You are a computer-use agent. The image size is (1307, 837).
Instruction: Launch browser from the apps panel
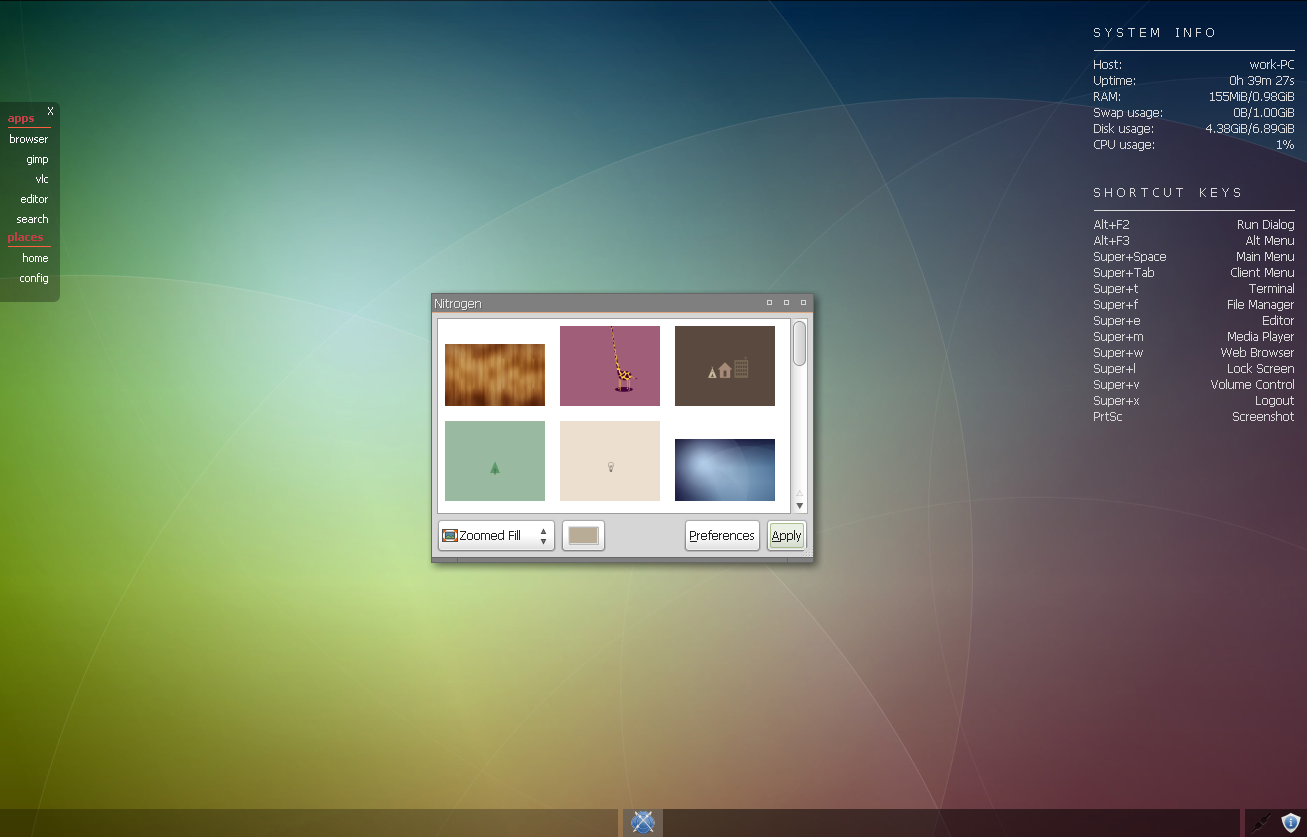click(29, 139)
